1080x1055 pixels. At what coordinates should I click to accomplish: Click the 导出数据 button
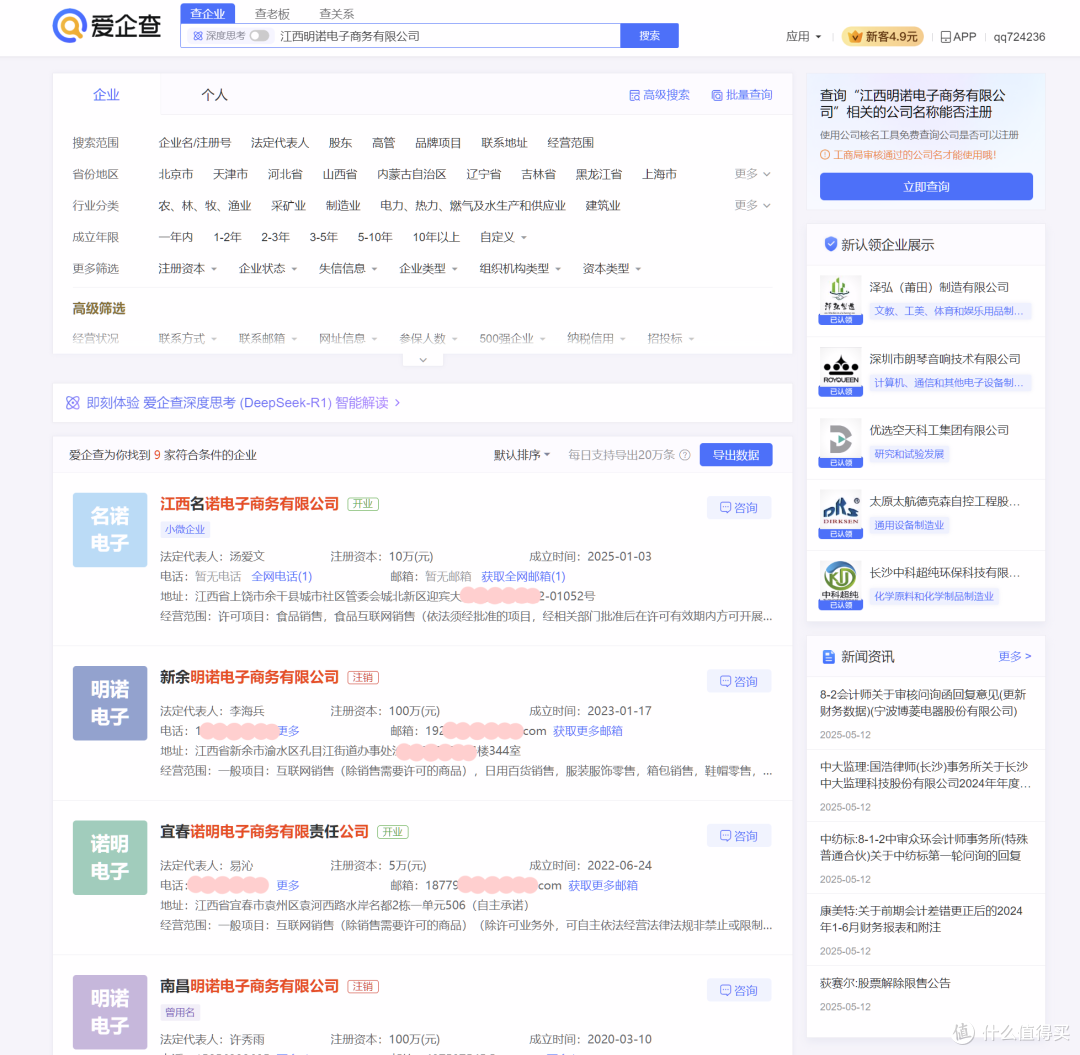(736, 455)
